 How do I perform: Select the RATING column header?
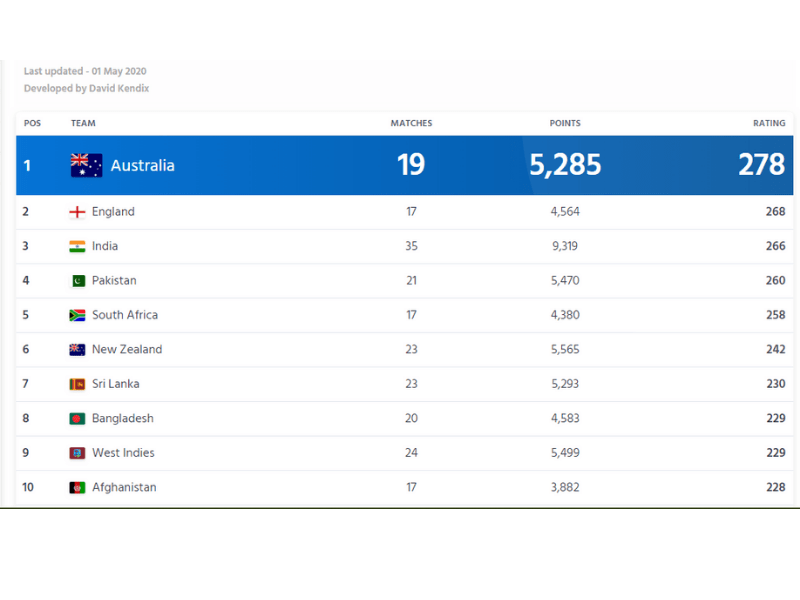pyautogui.click(x=768, y=123)
